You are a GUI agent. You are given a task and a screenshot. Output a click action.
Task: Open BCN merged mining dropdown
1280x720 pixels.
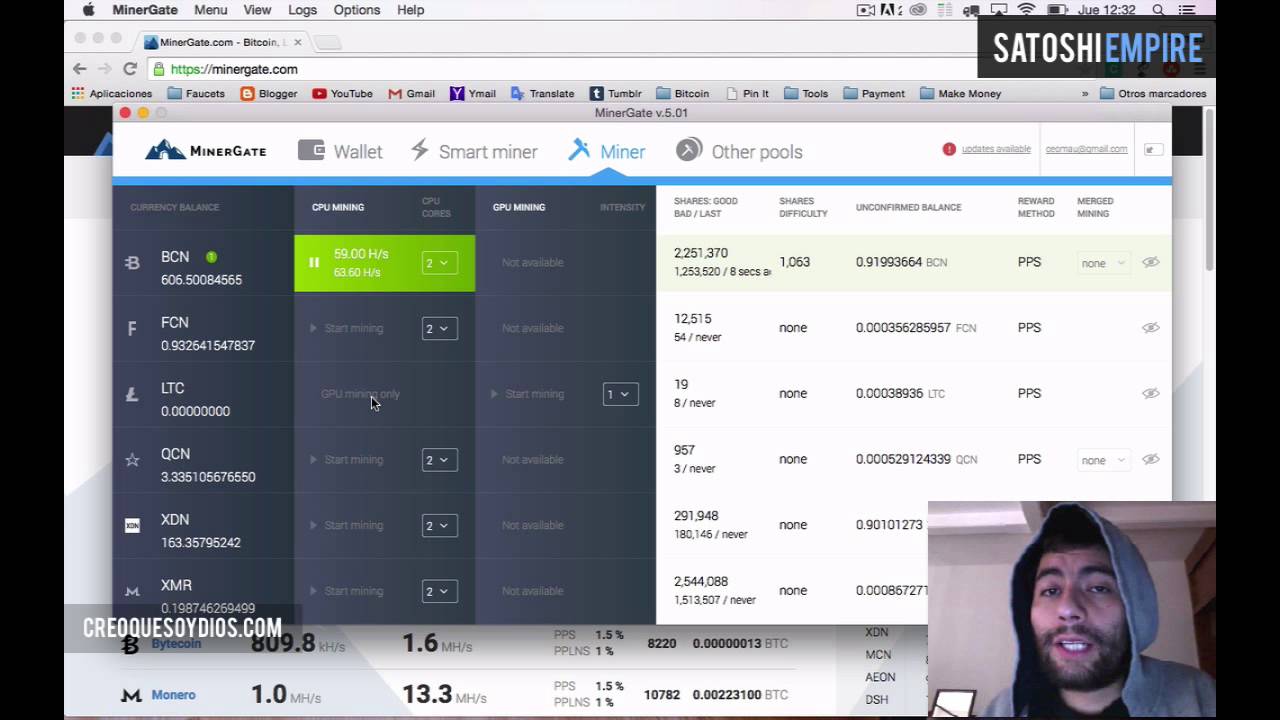(x=1103, y=263)
